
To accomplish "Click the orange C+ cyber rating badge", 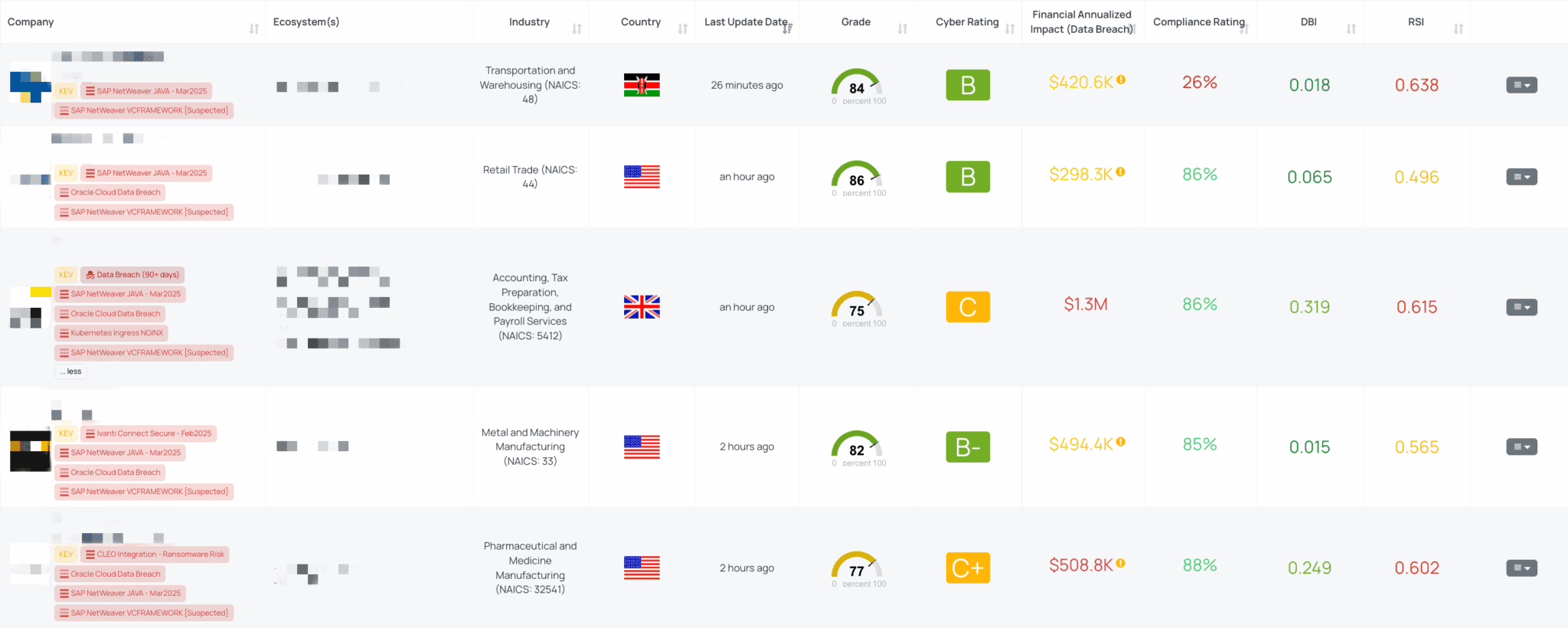I will [x=968, y=568].
